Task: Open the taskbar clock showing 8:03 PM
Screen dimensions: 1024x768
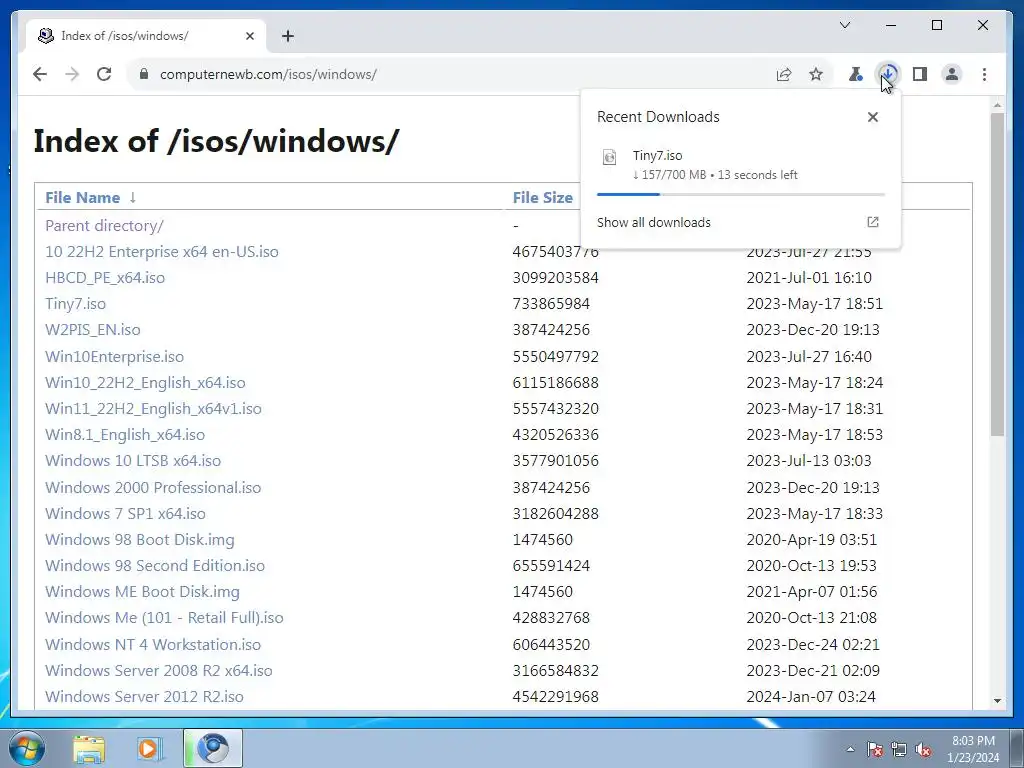Action: 973,749
